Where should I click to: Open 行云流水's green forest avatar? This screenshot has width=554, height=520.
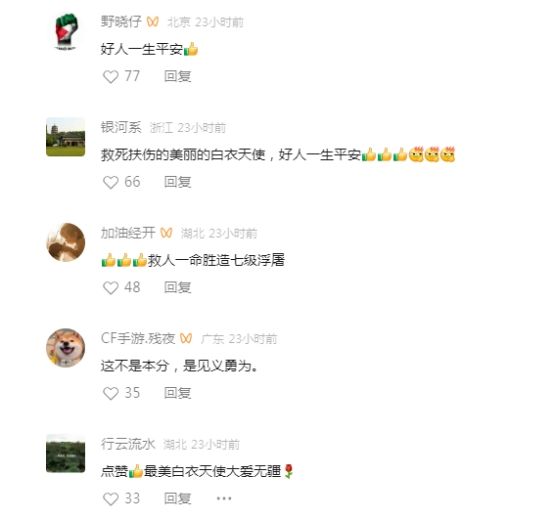(x=66, y=454)
